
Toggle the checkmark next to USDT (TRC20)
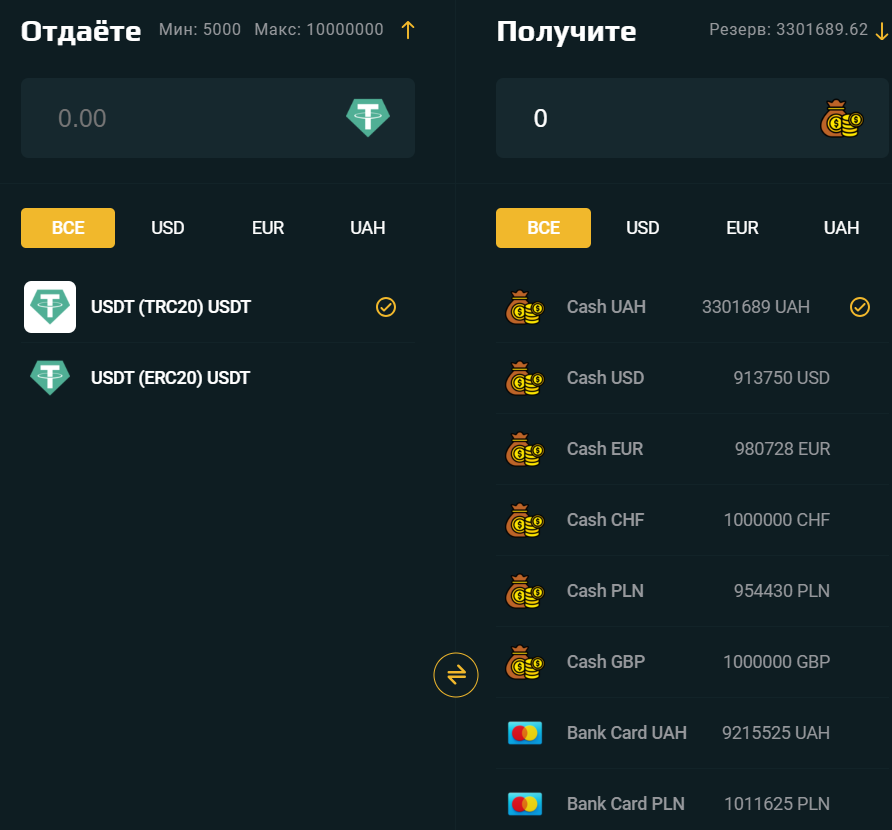click(386, 307)
